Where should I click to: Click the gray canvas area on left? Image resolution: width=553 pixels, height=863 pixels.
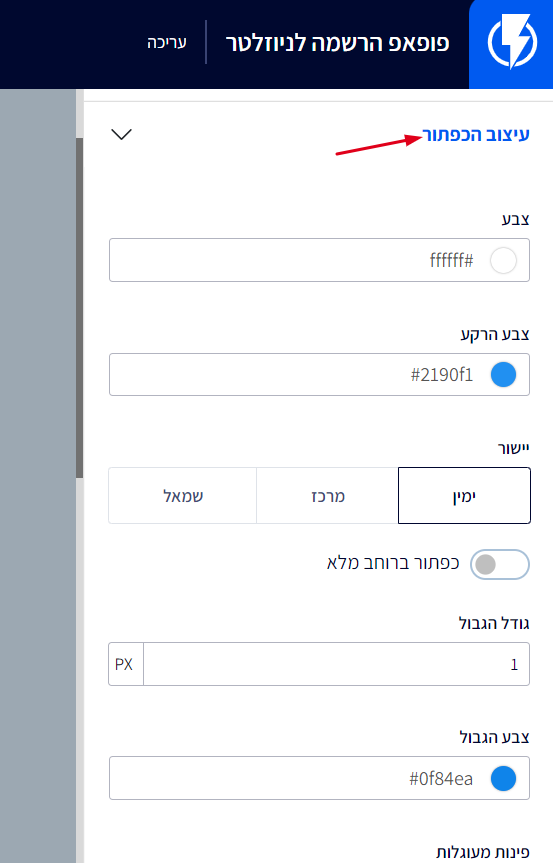point(37,476)
